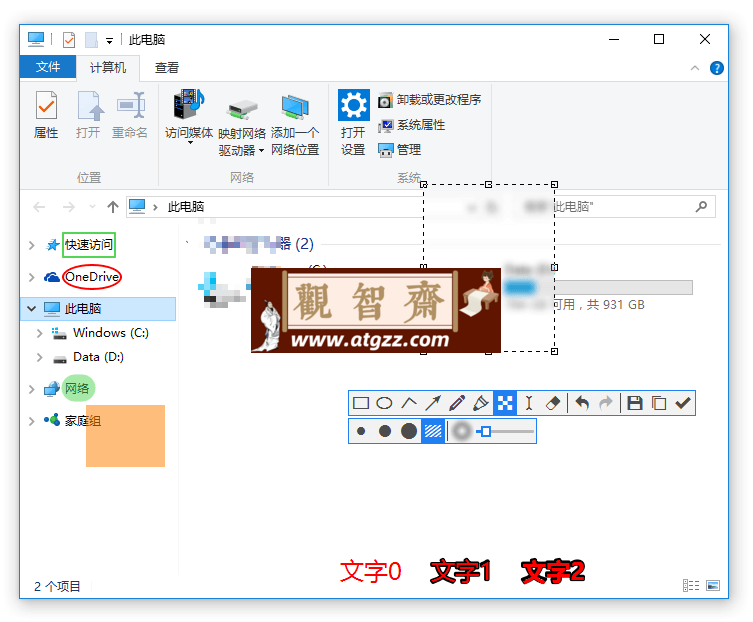Save the screenshot to file

click(635, 403)
